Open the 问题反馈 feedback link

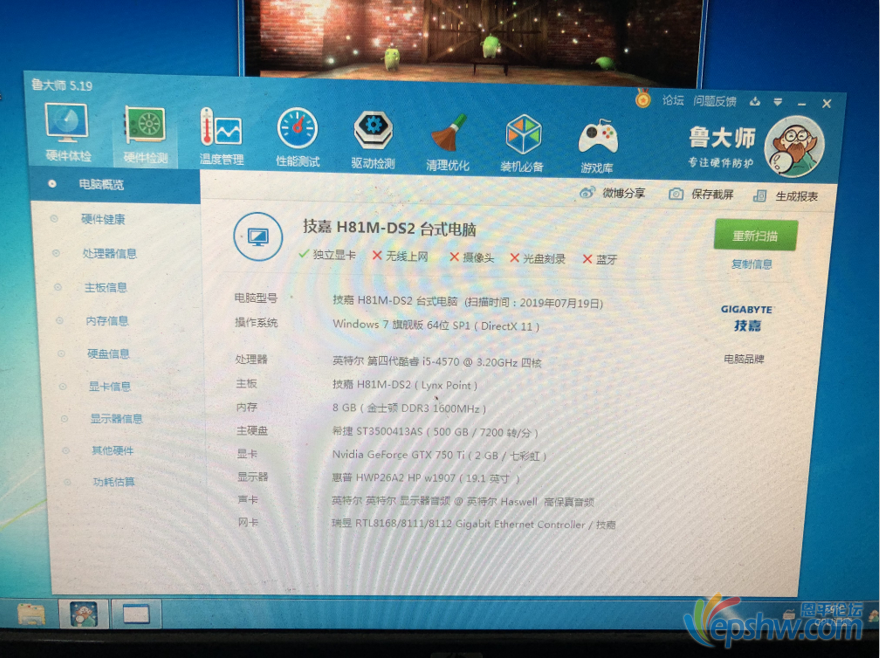click(714, 101)
